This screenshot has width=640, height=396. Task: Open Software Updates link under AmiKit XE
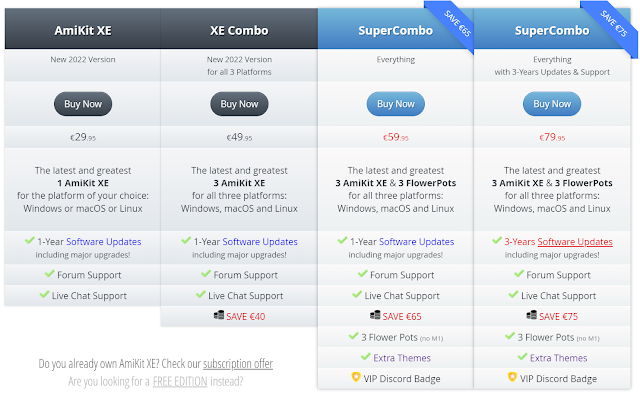click(x=104, y=242)
